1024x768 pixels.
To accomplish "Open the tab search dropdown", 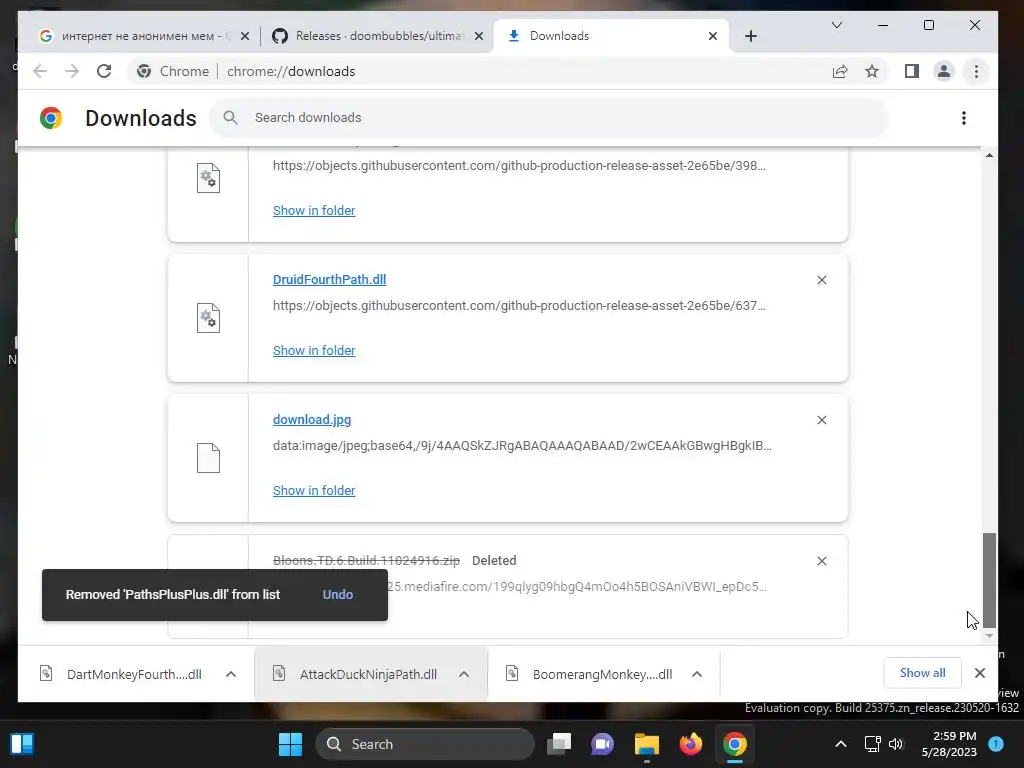I will pos(837,25).
